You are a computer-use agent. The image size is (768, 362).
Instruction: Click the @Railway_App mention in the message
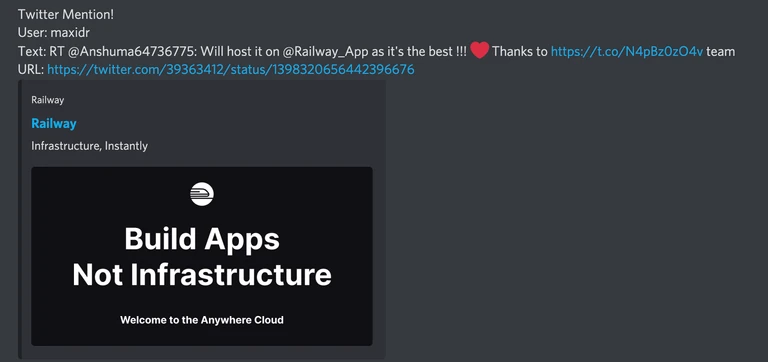pyautogui.click(x=325, y=51)
